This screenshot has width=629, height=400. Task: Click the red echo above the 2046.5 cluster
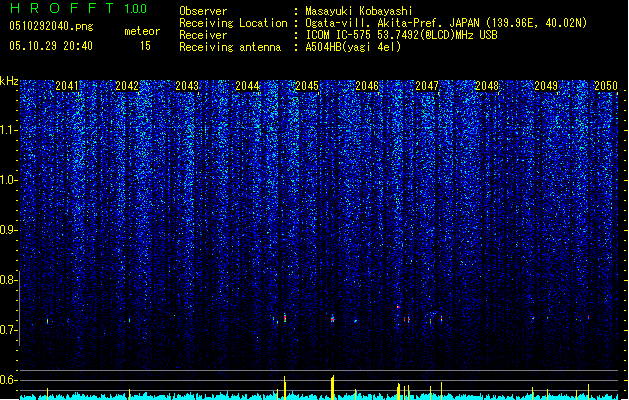pos(398,307)
